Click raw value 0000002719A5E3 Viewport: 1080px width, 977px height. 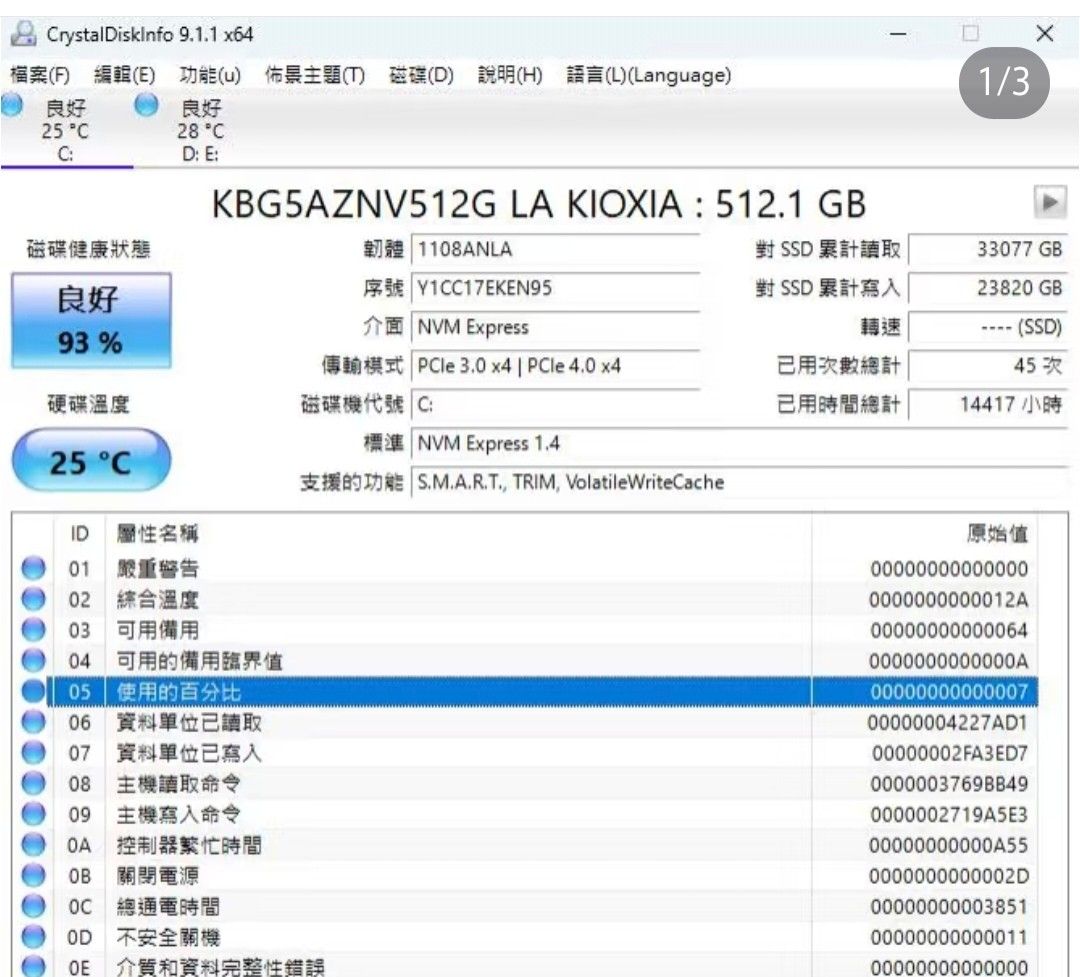948,815
